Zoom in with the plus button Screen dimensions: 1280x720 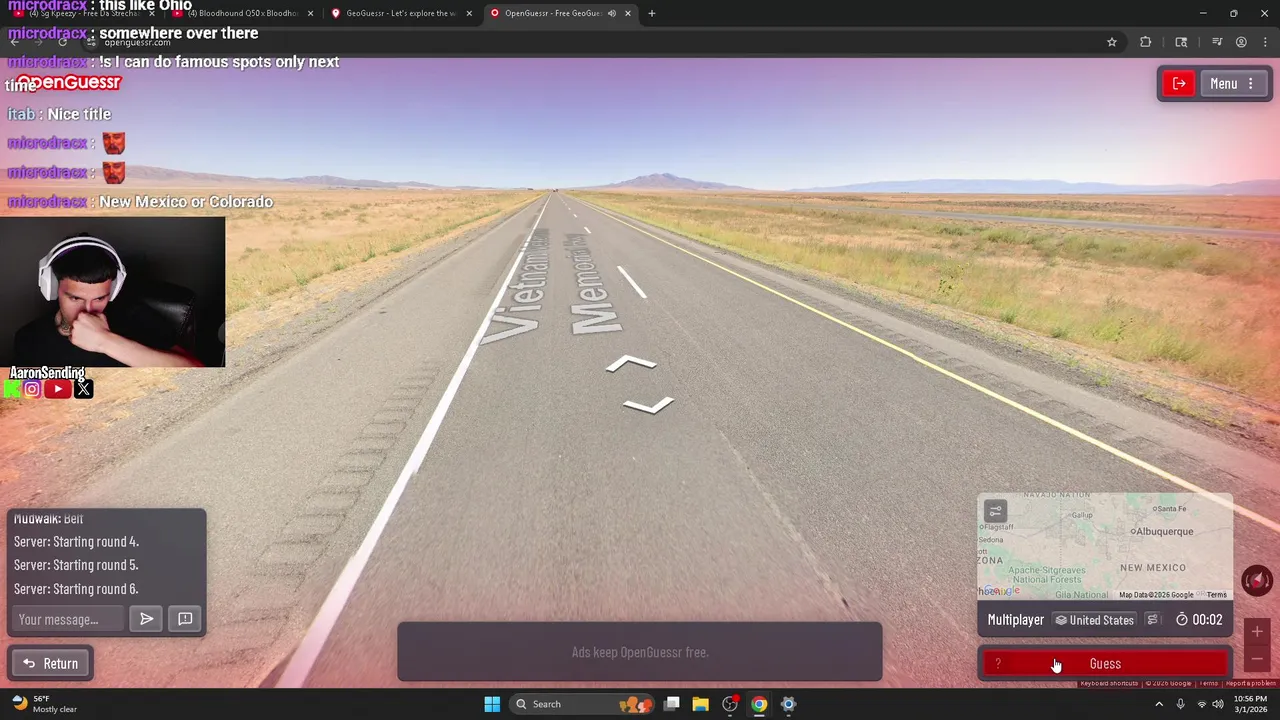[1257, 632]
